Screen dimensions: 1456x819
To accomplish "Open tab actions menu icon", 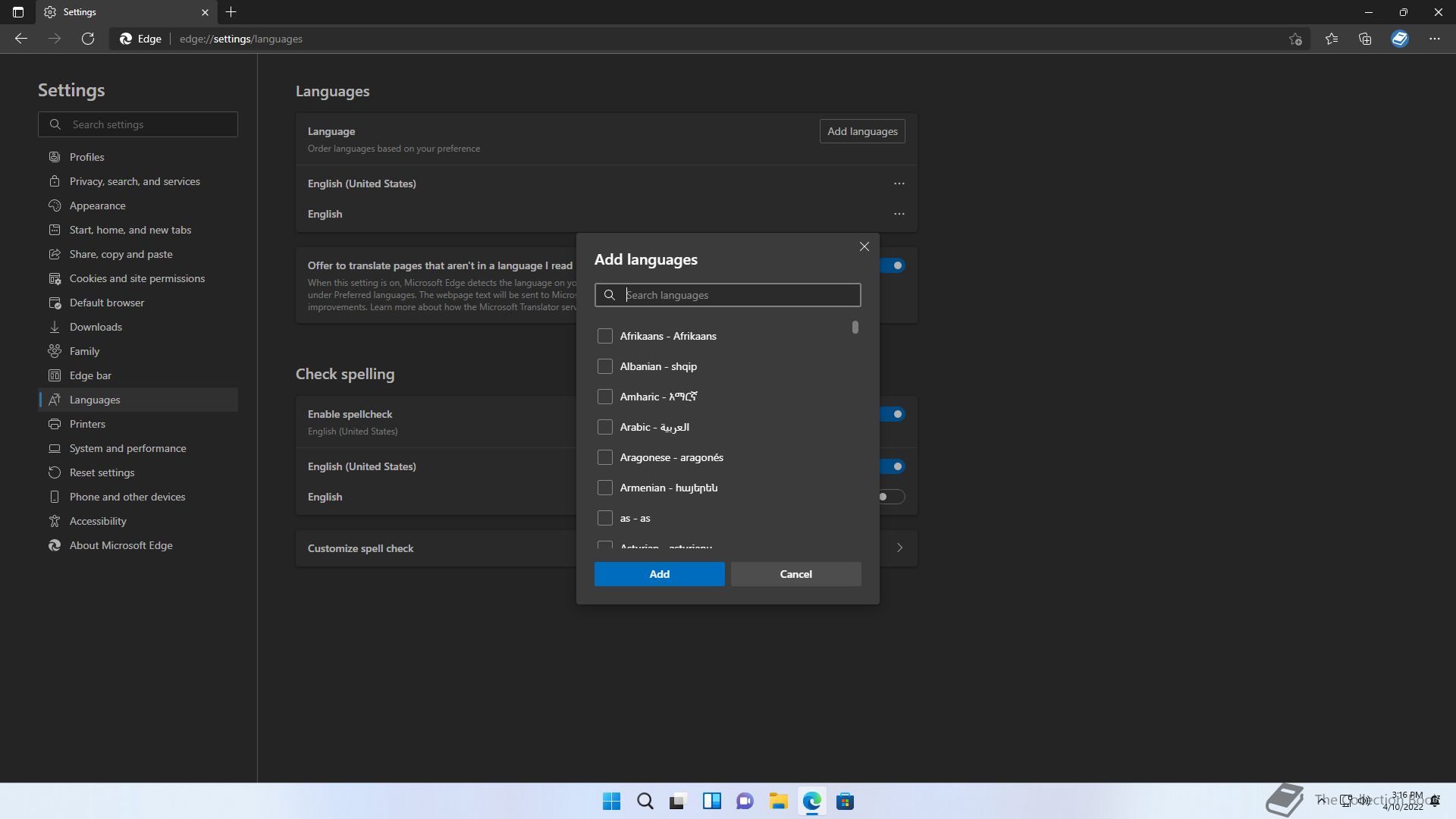I will 18,12.
